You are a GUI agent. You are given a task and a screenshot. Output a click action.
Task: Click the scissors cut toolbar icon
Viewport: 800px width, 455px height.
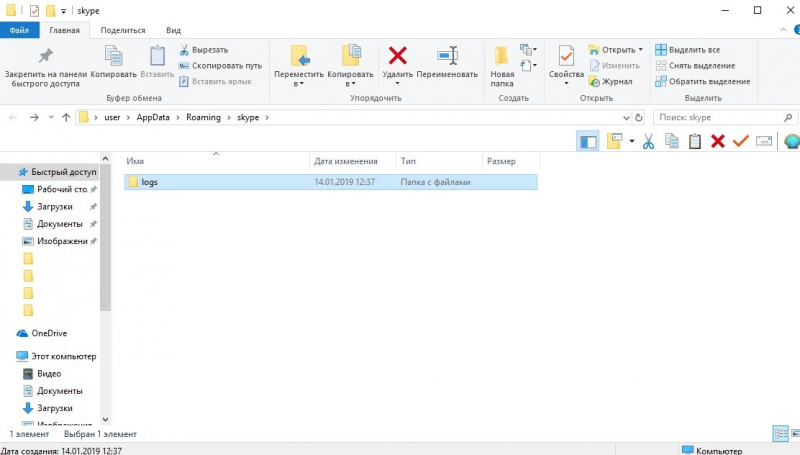[x=648, y=141]
